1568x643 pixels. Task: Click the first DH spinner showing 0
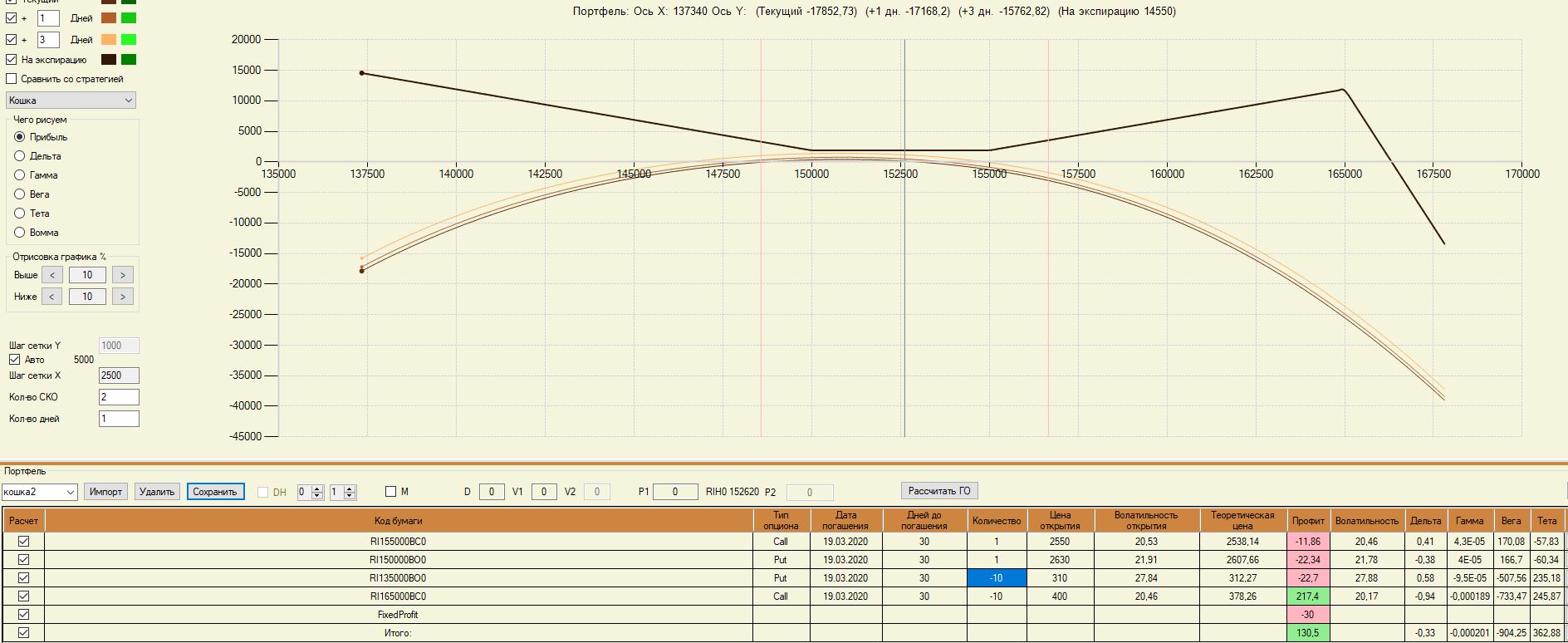[x=309, y=492]
